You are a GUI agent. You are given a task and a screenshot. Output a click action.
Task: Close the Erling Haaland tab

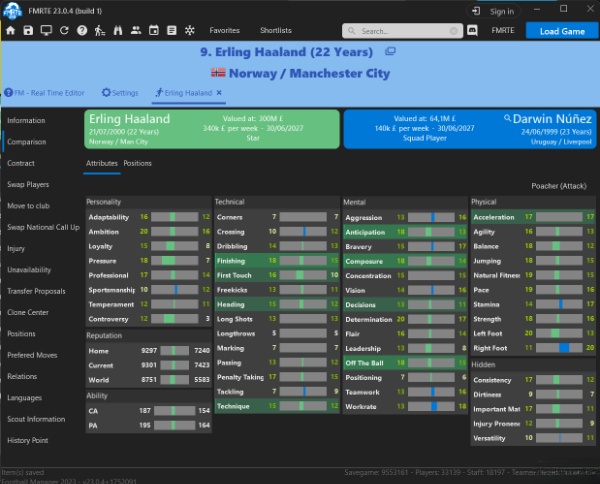coord(219,93)
